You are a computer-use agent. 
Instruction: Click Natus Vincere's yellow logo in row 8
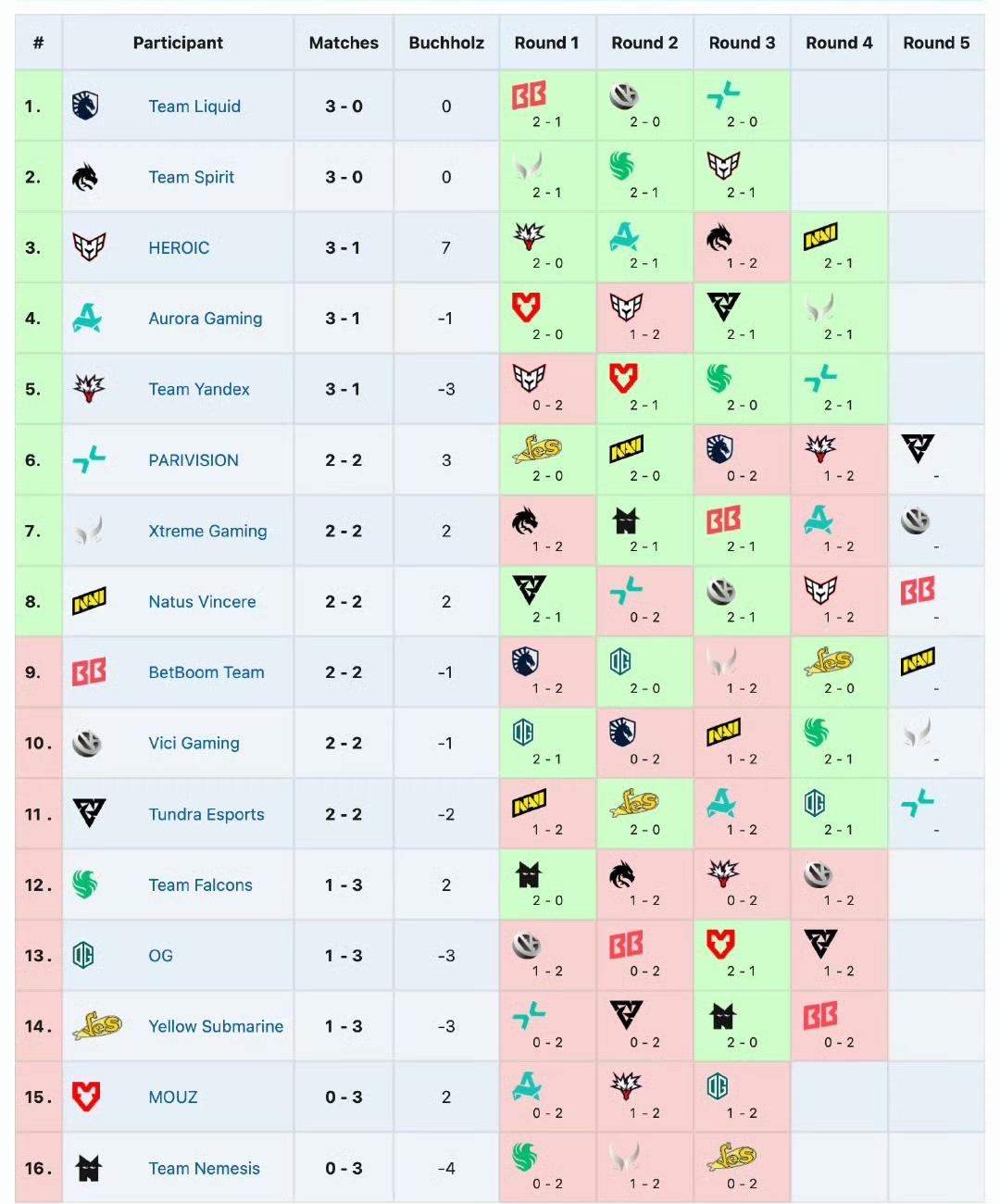click(89, 602)
